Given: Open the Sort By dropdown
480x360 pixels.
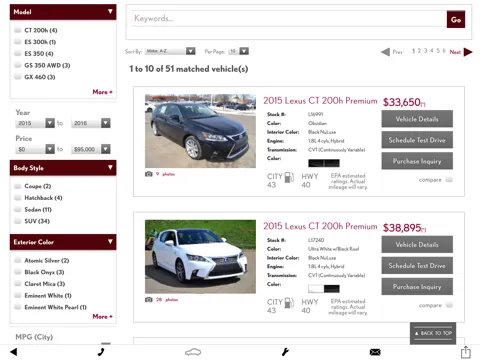Looking at the screenshot, I should 170,51.
